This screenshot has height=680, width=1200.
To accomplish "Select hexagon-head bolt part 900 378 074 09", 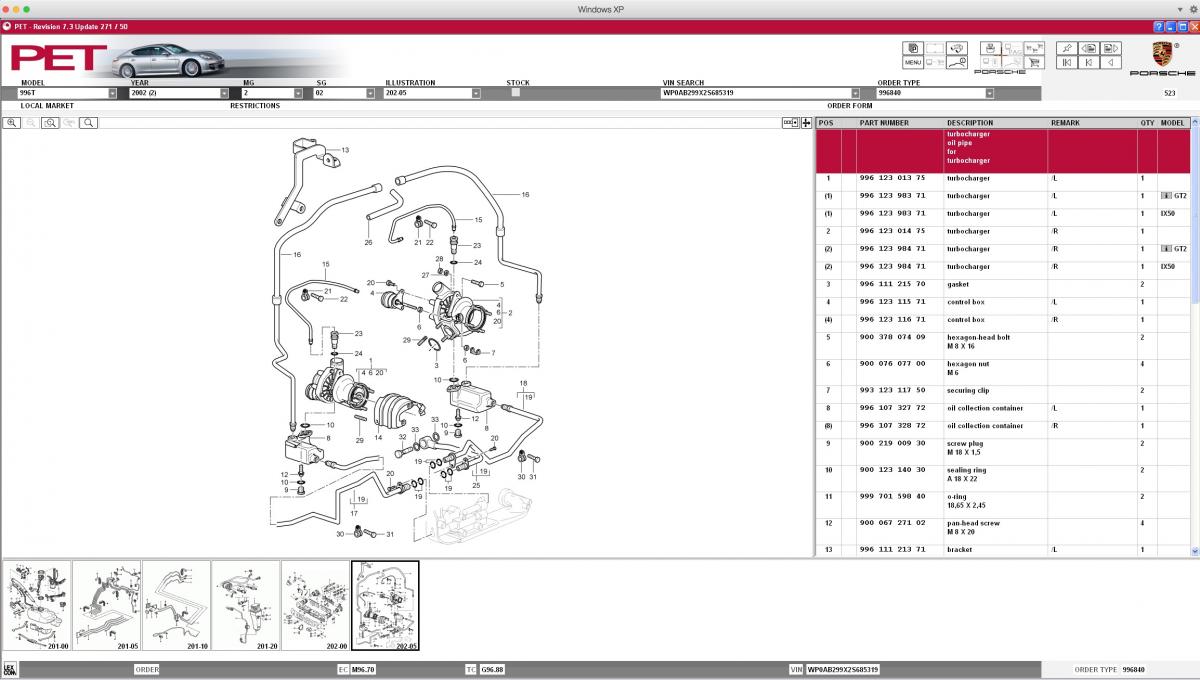I will (x=892, y=337).
